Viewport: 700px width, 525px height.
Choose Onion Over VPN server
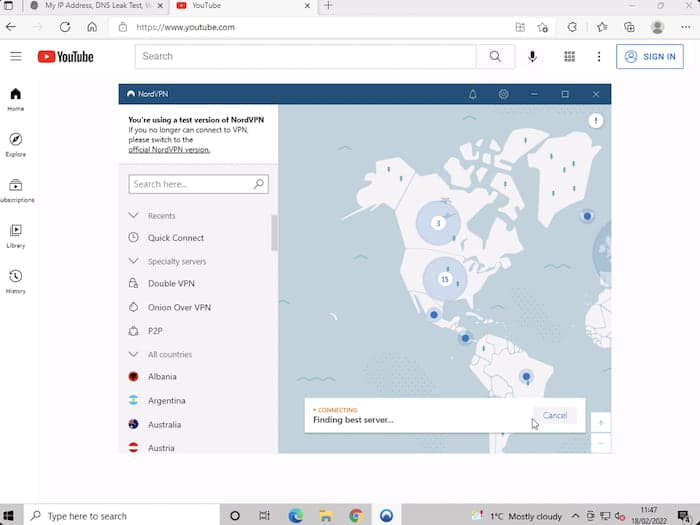pyautogui.click(x=179, y=308)
